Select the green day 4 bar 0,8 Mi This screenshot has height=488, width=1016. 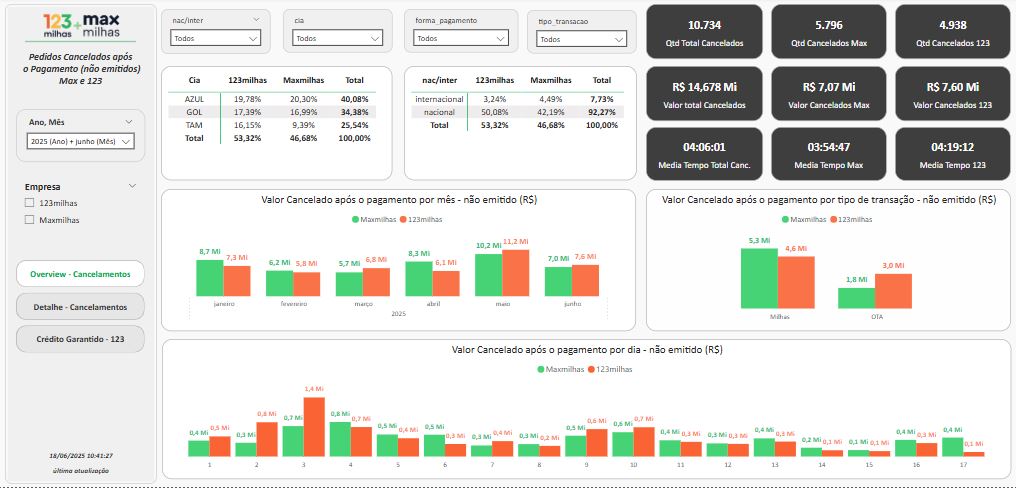click(x=340, y=439)
